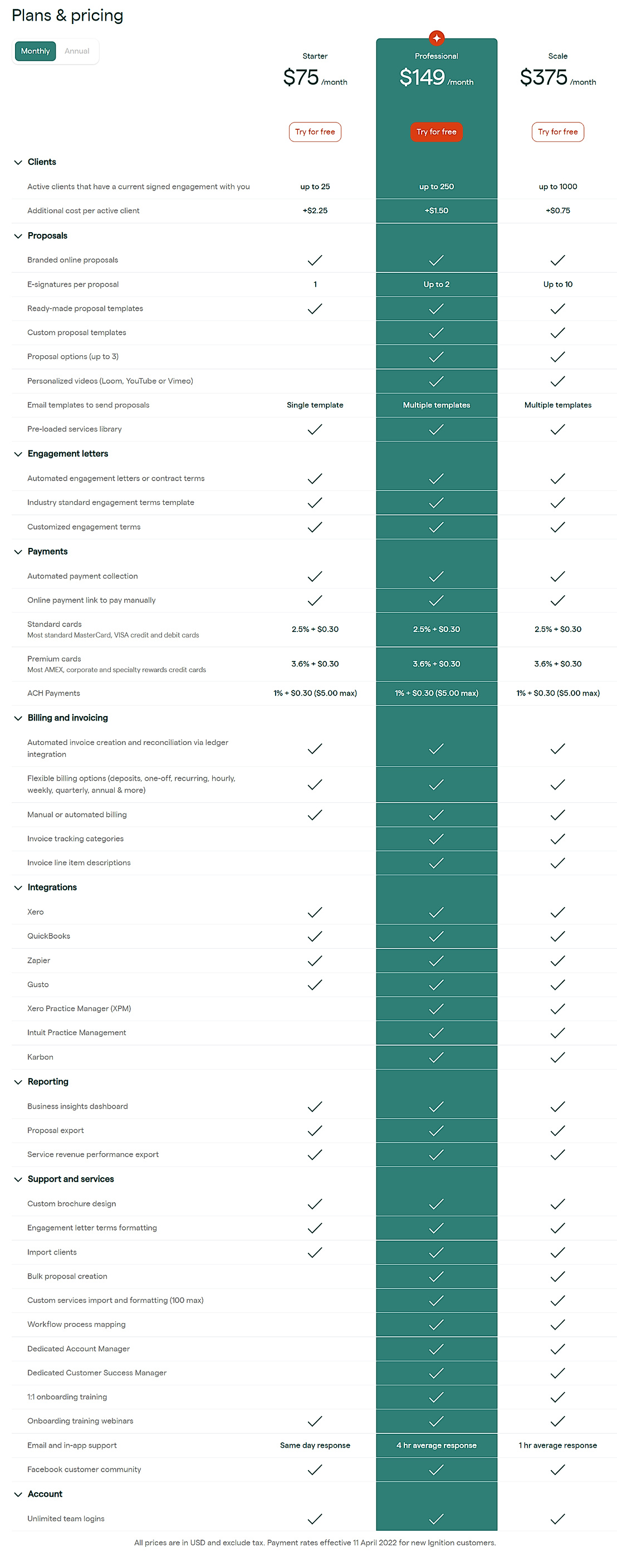Click Facebook customer community checkmark for Scale
This screenshot has height=1568, width=617.
(x=557, y=1470)
